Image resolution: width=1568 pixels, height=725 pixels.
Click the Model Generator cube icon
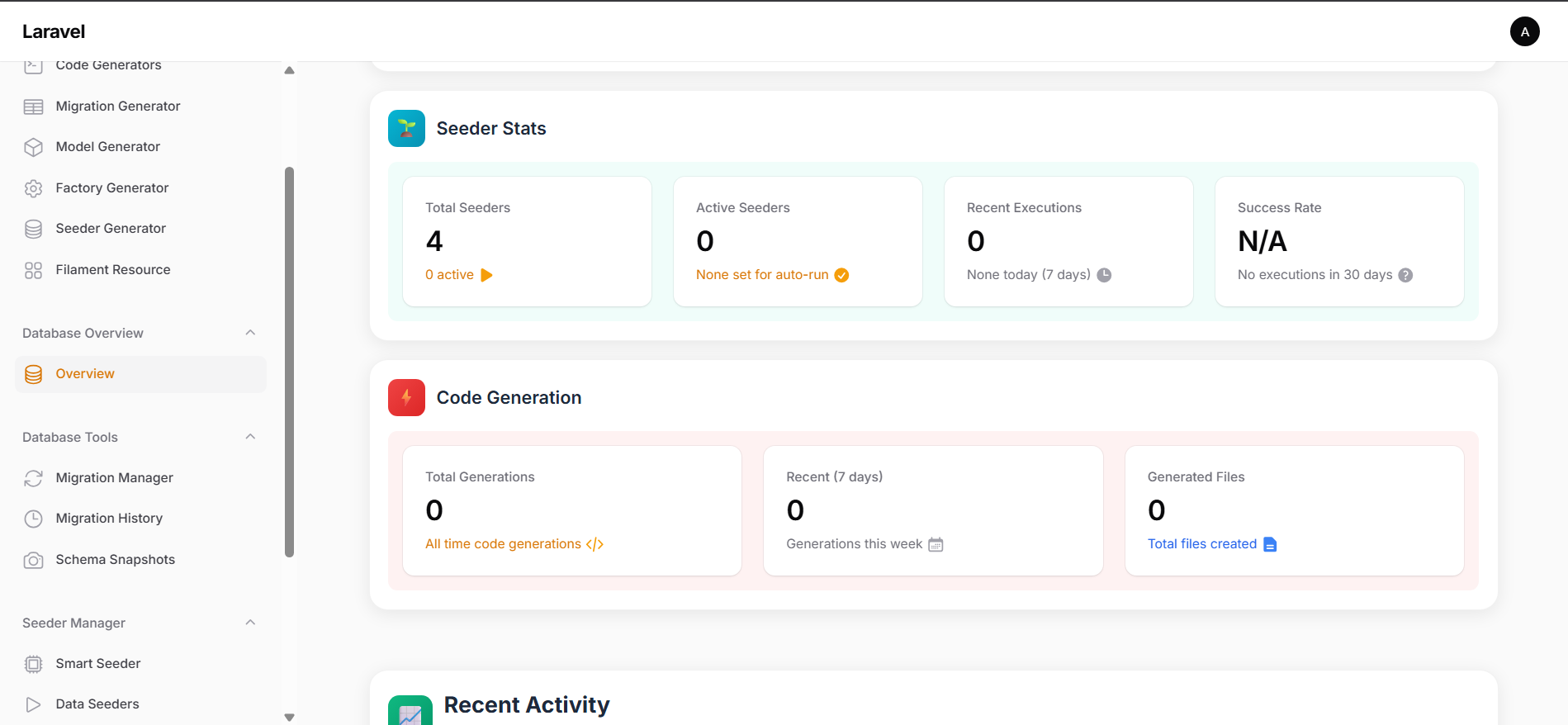pos(33,147)
